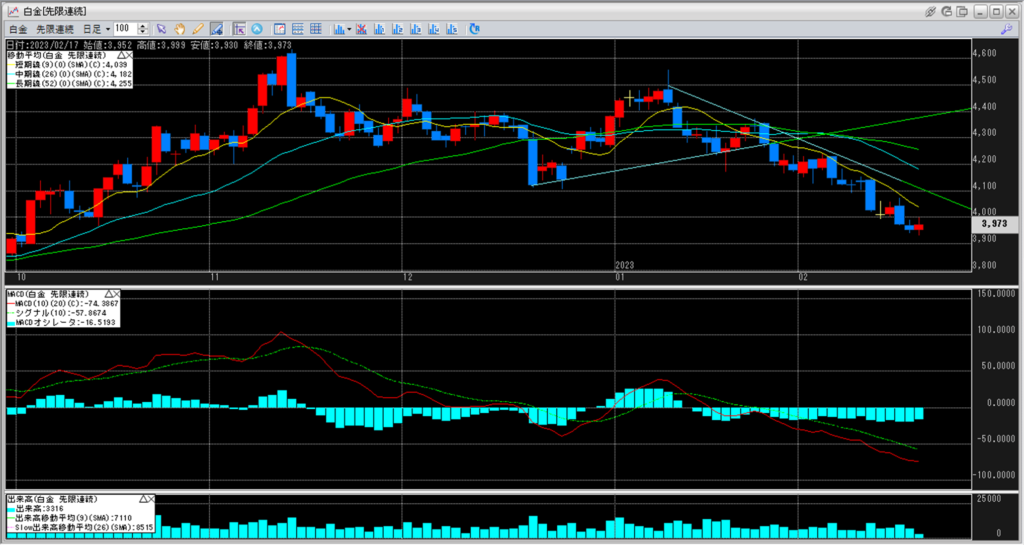
Task: Click the bar count field showing 100
Action: tap(126, 29)
